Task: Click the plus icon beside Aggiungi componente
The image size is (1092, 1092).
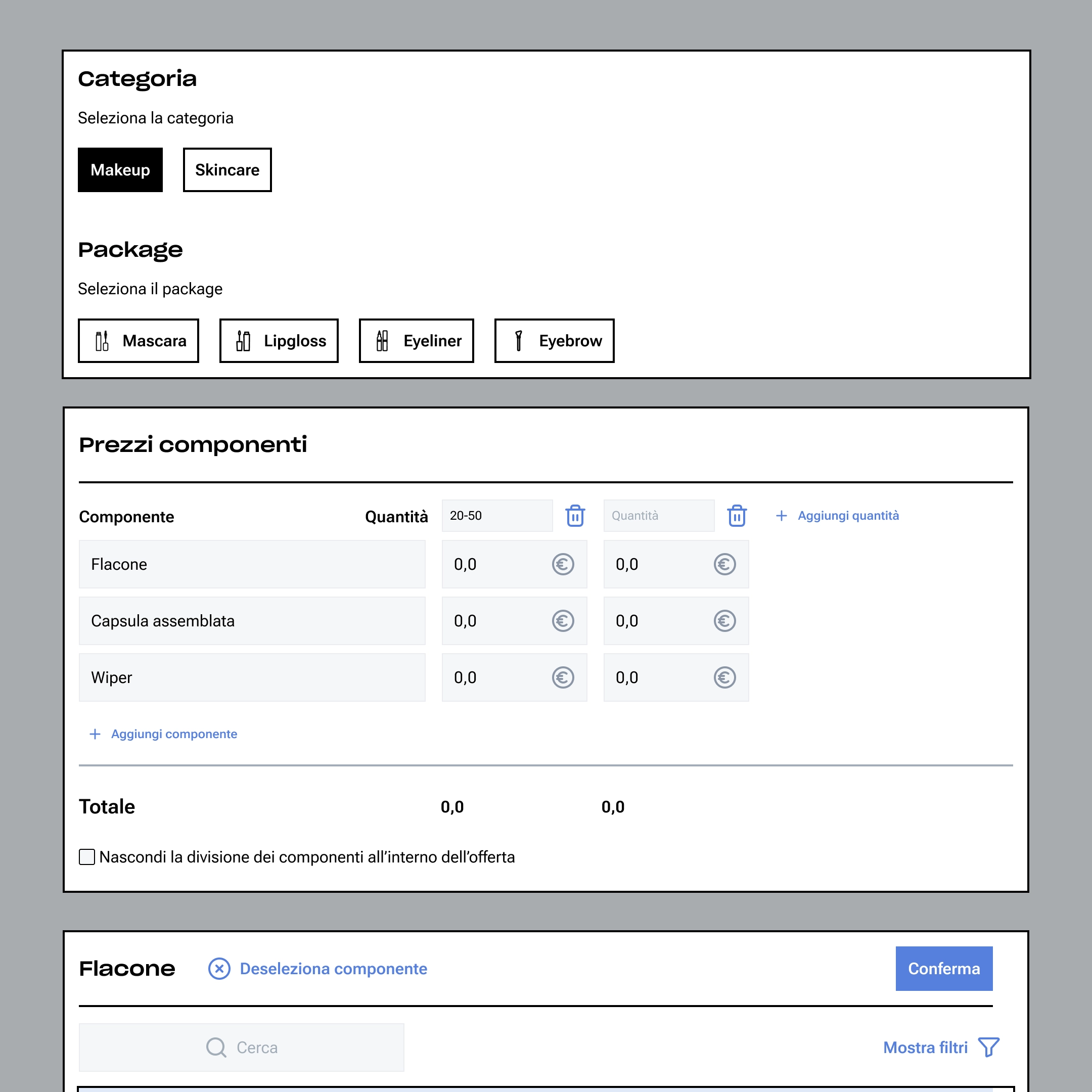Action: [95, 734]
